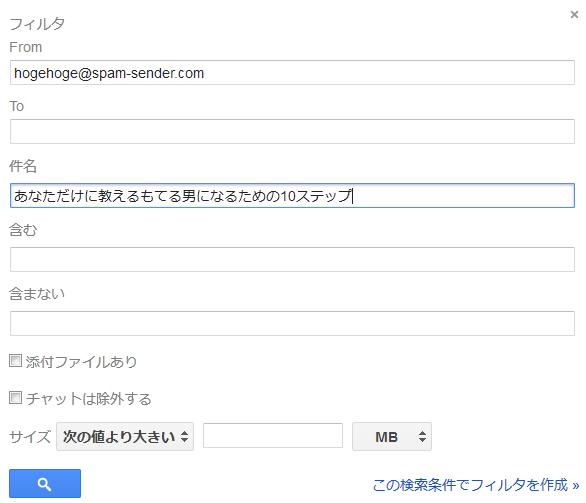Viewport: 586px width, 503px height.
Task: Click into the empty To field
Action: [292, 132]
